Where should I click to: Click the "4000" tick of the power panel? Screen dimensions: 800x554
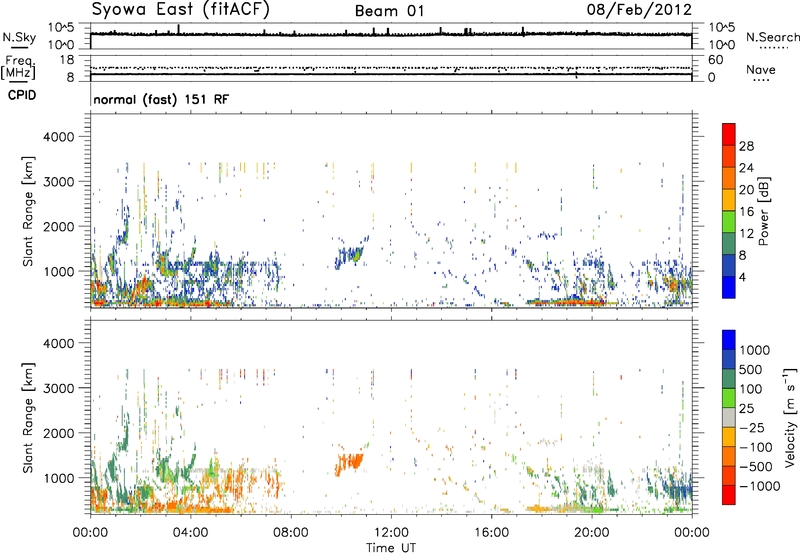point(59,137)
